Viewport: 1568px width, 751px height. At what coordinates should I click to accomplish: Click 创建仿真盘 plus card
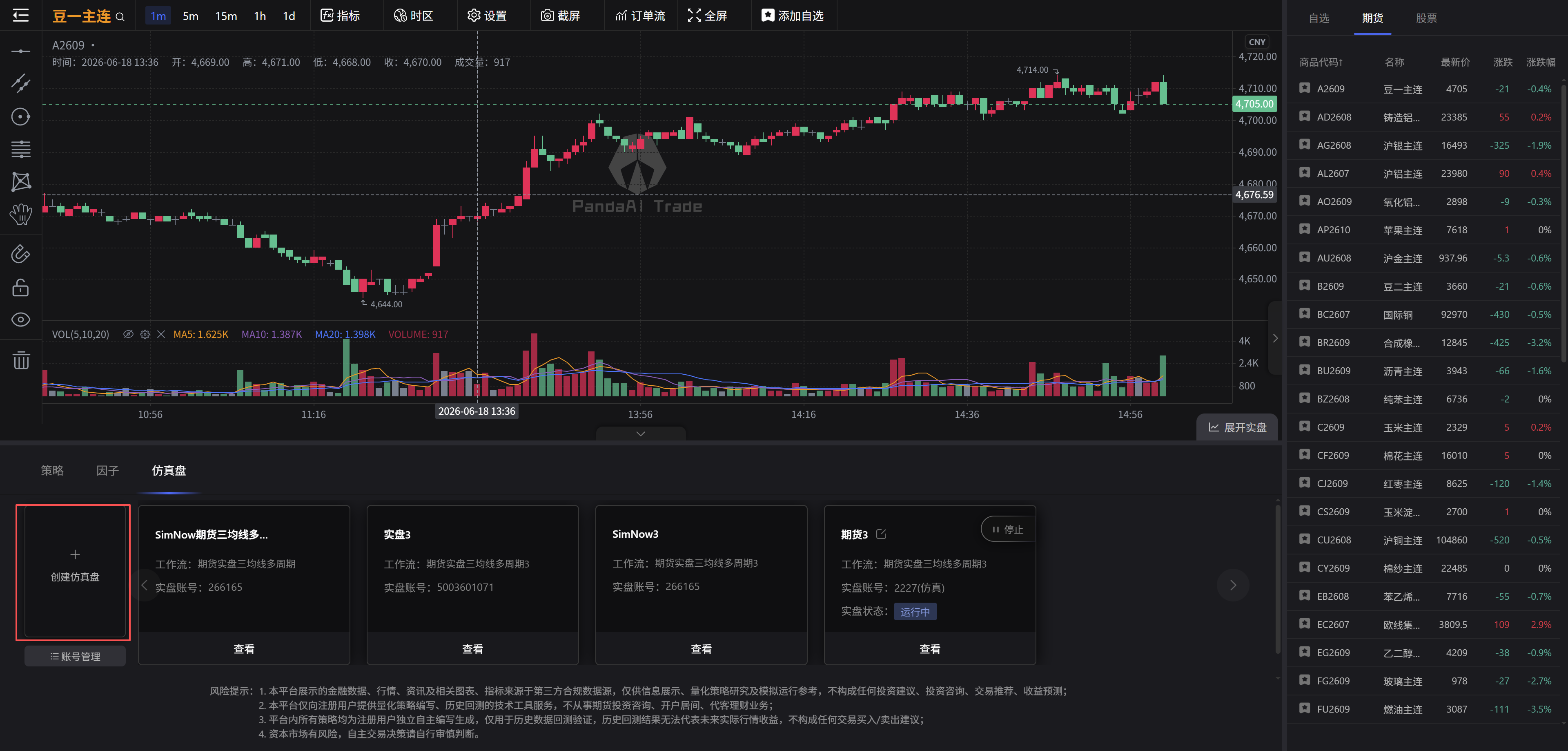click(x=75, y=572)
